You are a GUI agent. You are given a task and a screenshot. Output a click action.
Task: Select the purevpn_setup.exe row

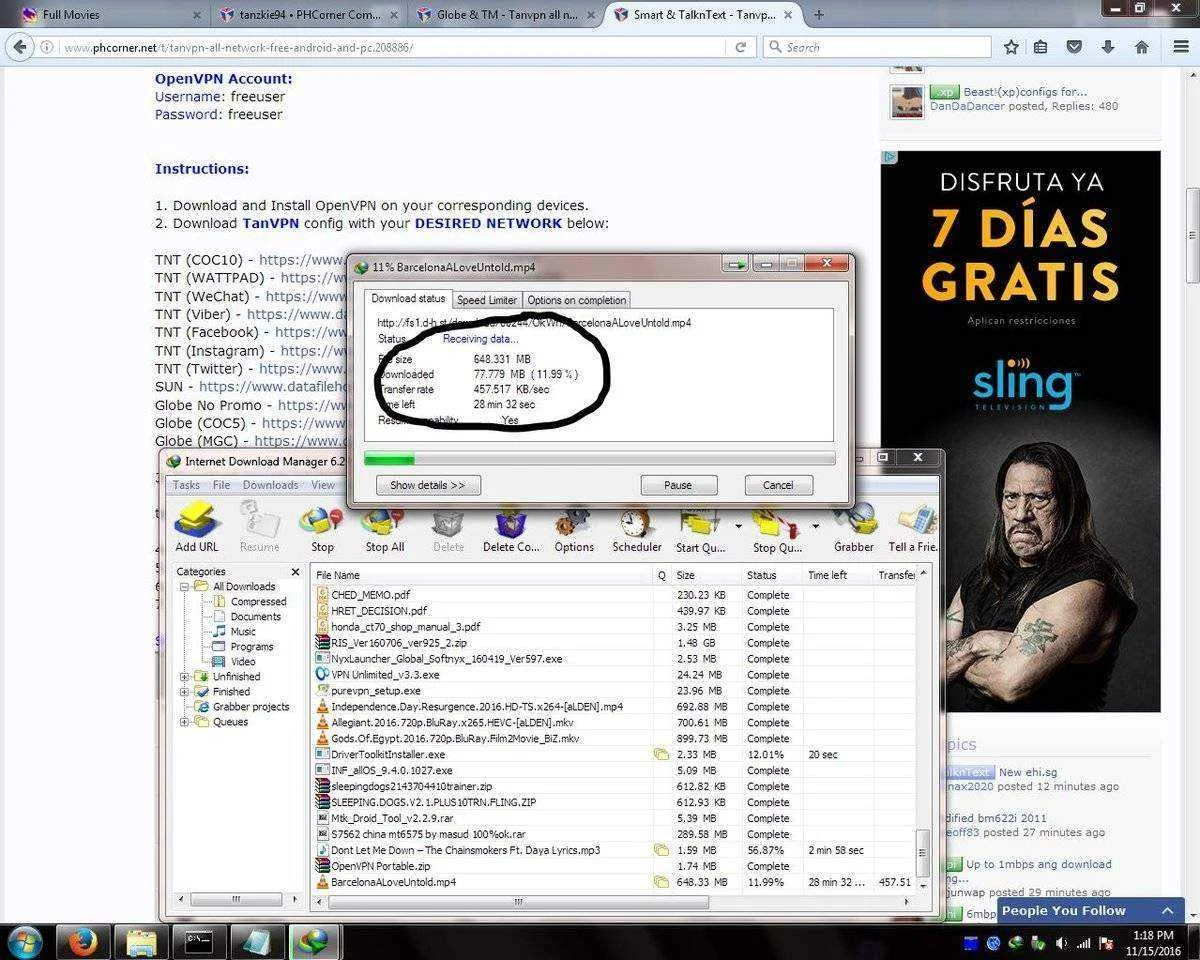[x=613, y=690]
